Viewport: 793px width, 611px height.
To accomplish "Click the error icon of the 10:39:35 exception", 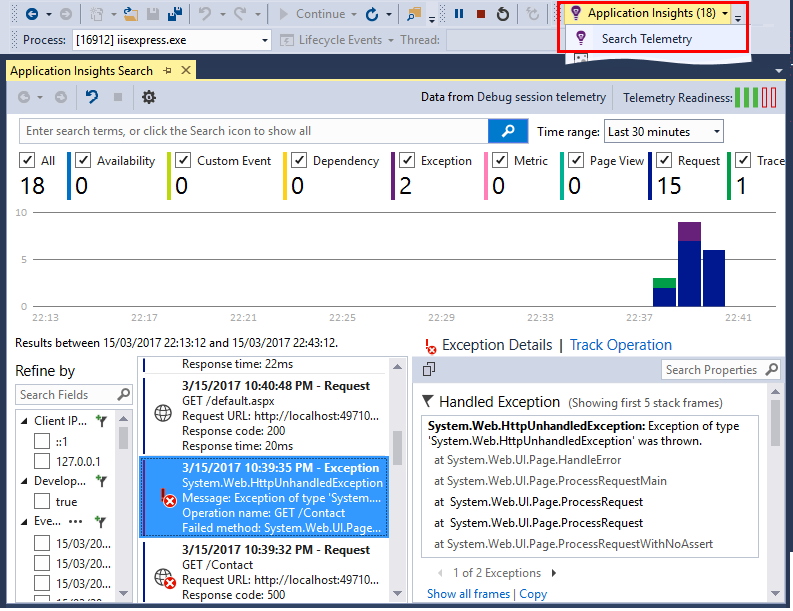I will (168, 498).
